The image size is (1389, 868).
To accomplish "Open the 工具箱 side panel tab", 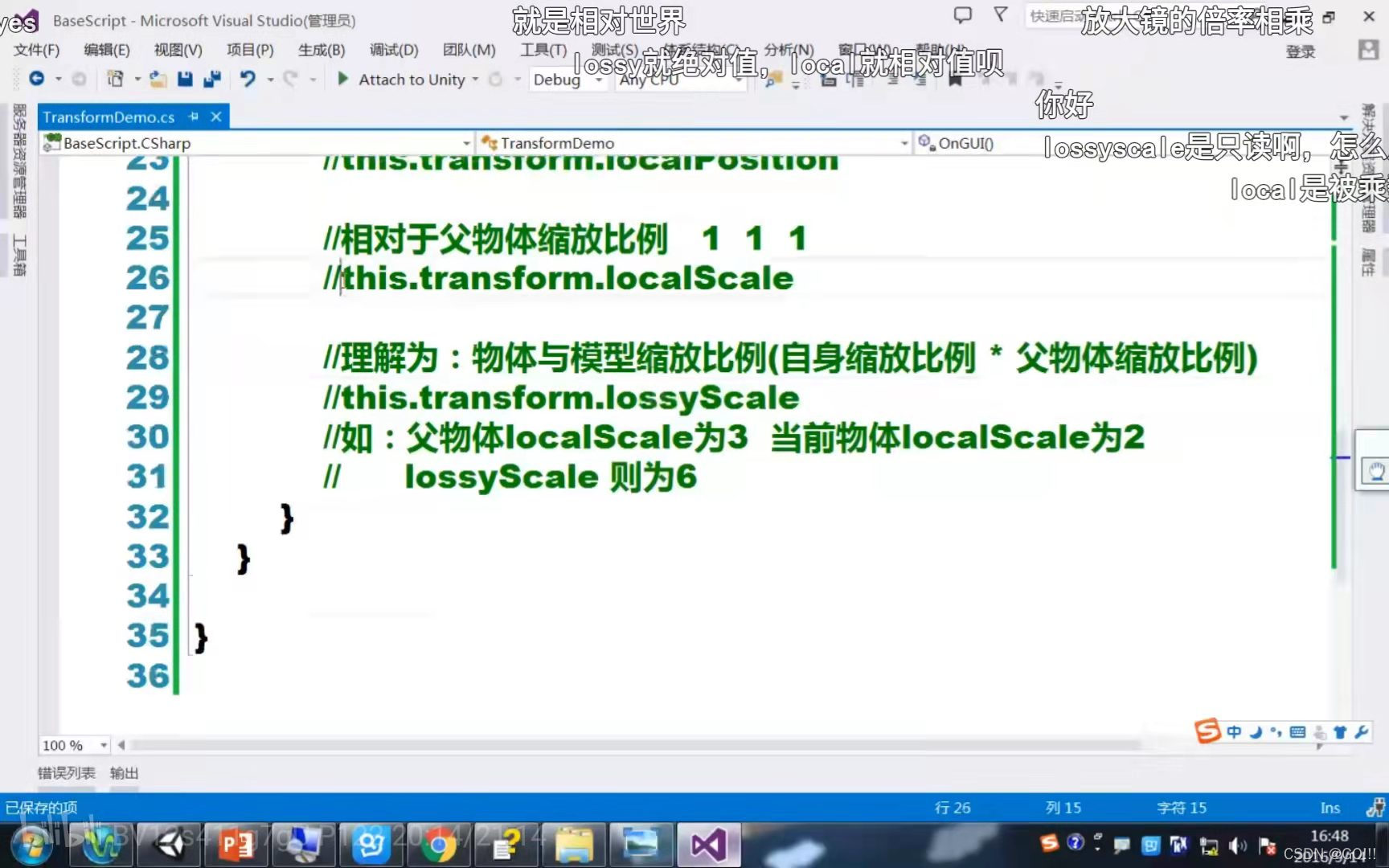I will click(19, 255).
